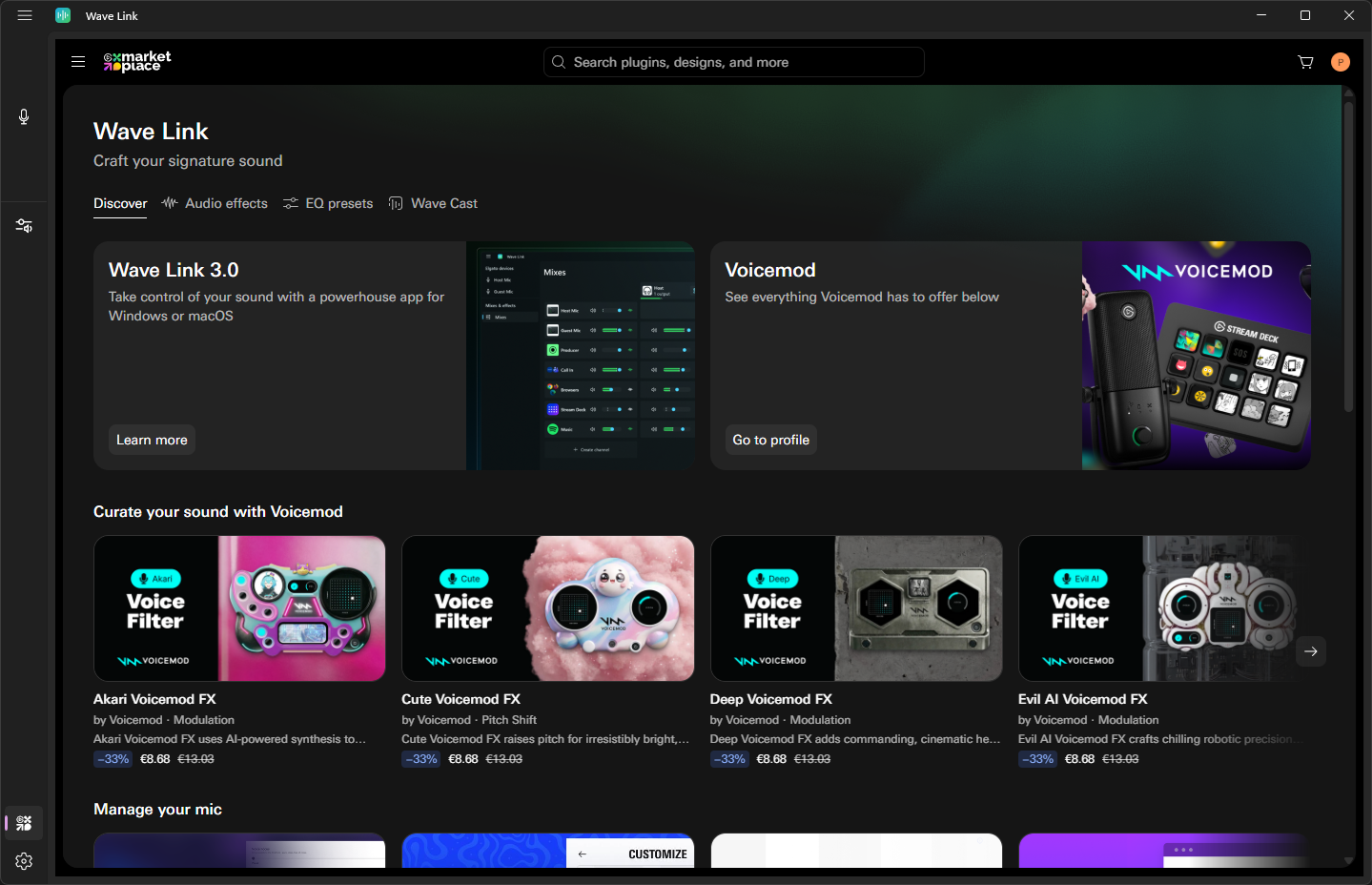This screenshot has height=885, width=1372.
Task: Open the Akari Voicemod FX thumbnail
Action: (x=239, y=608)
